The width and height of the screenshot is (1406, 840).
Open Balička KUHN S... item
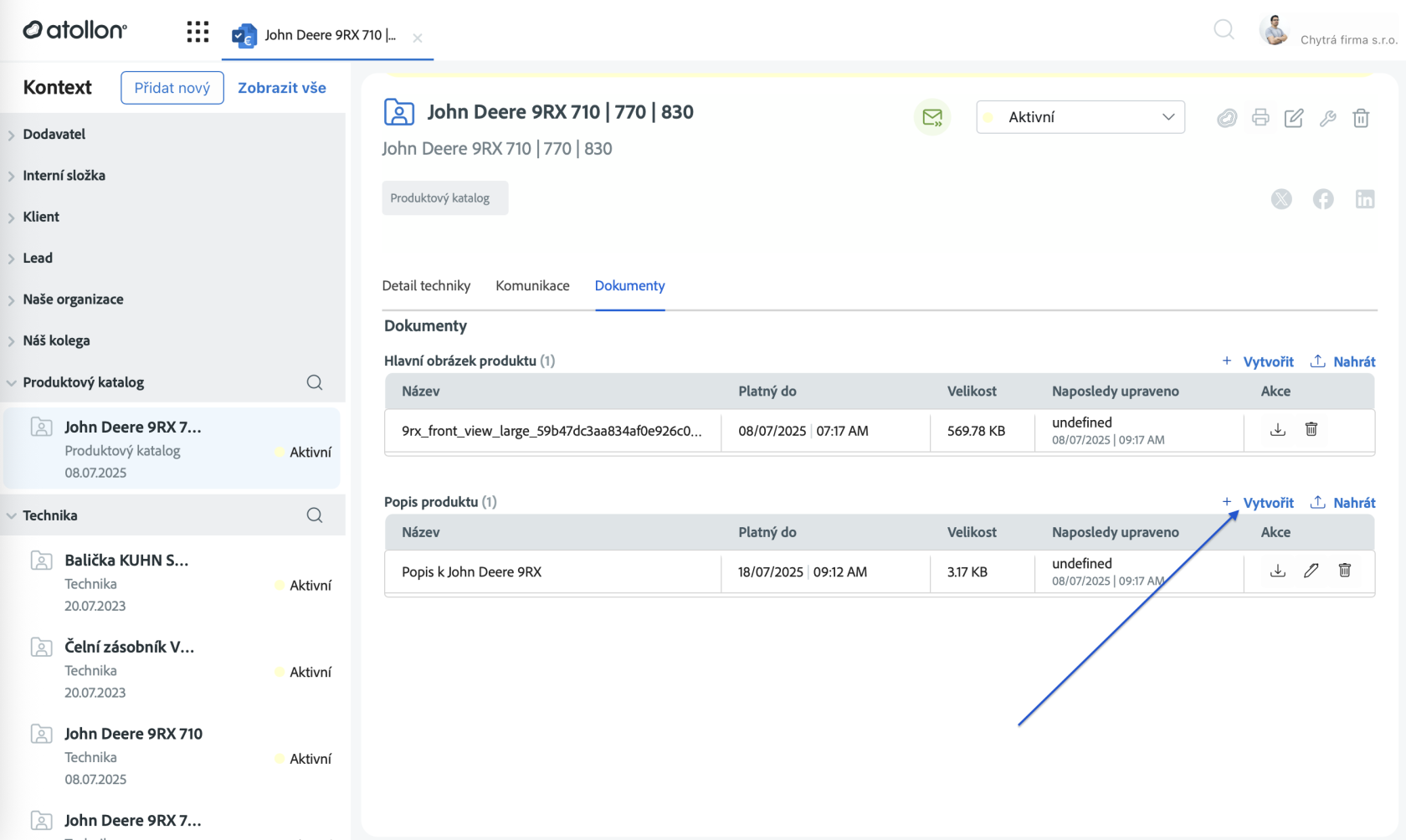pyautogui.click(x=172, y=582)
